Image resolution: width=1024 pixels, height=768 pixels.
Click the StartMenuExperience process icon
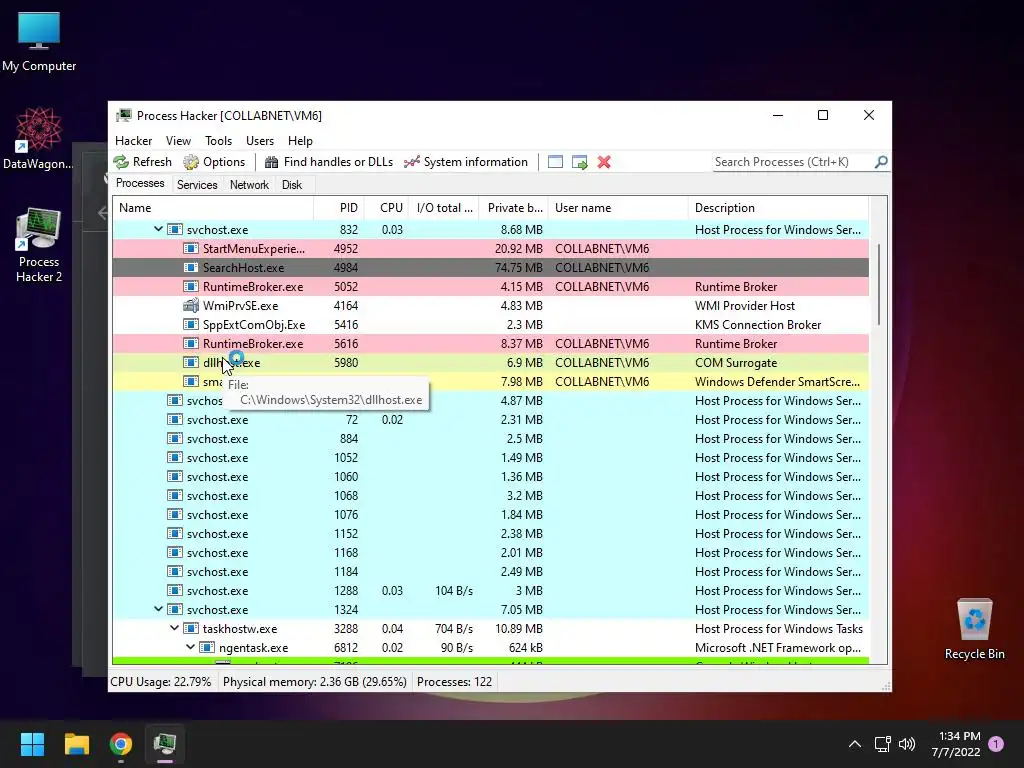click(x=191, y=249)
